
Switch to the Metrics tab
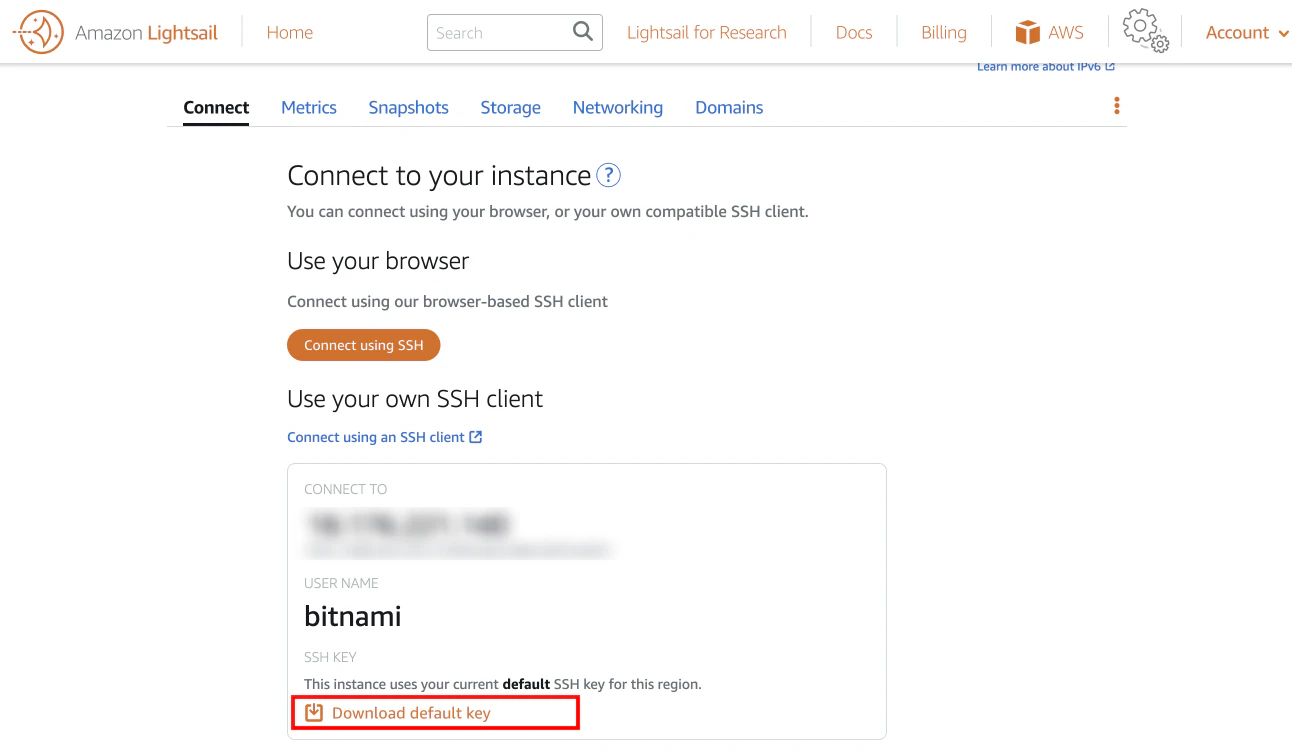coord(309,107)
